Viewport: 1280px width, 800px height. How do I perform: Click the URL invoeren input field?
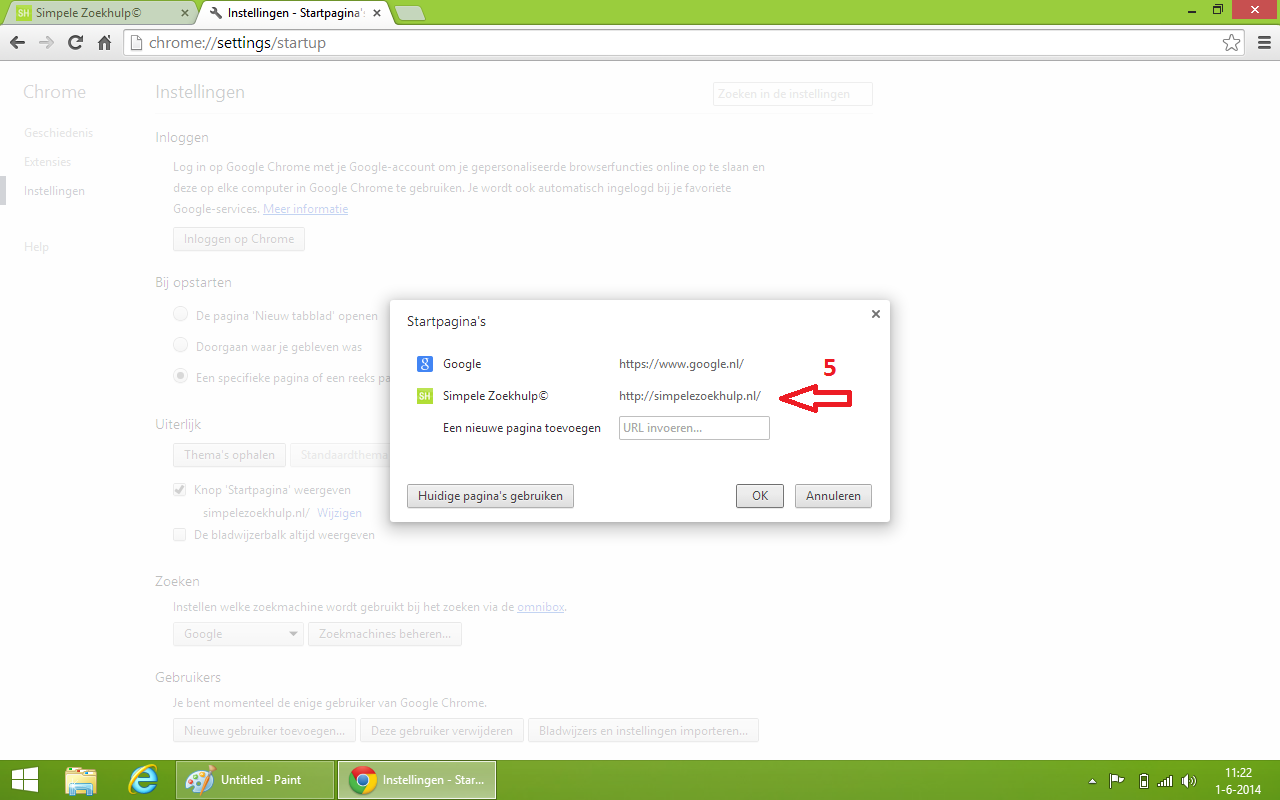(x=694, y=428)
